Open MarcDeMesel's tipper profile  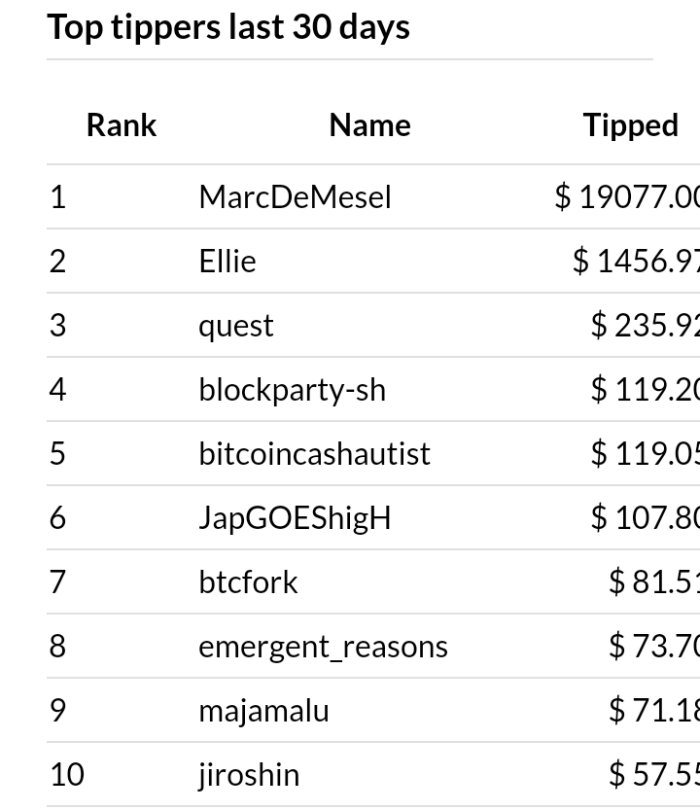295,197
